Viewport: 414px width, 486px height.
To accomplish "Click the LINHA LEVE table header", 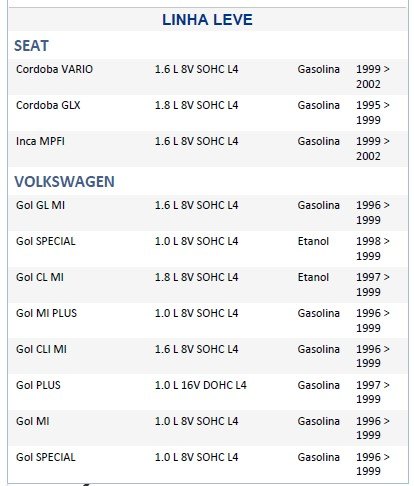I will pos(207,20).
